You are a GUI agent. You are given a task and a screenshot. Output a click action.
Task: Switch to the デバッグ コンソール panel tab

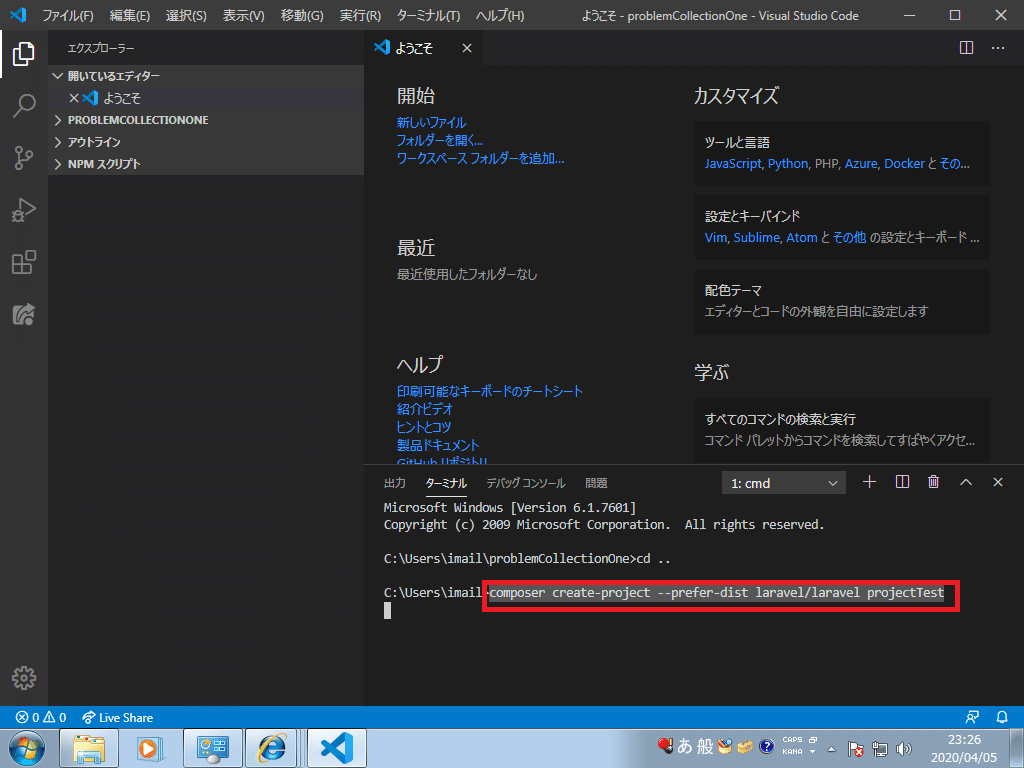526,483
